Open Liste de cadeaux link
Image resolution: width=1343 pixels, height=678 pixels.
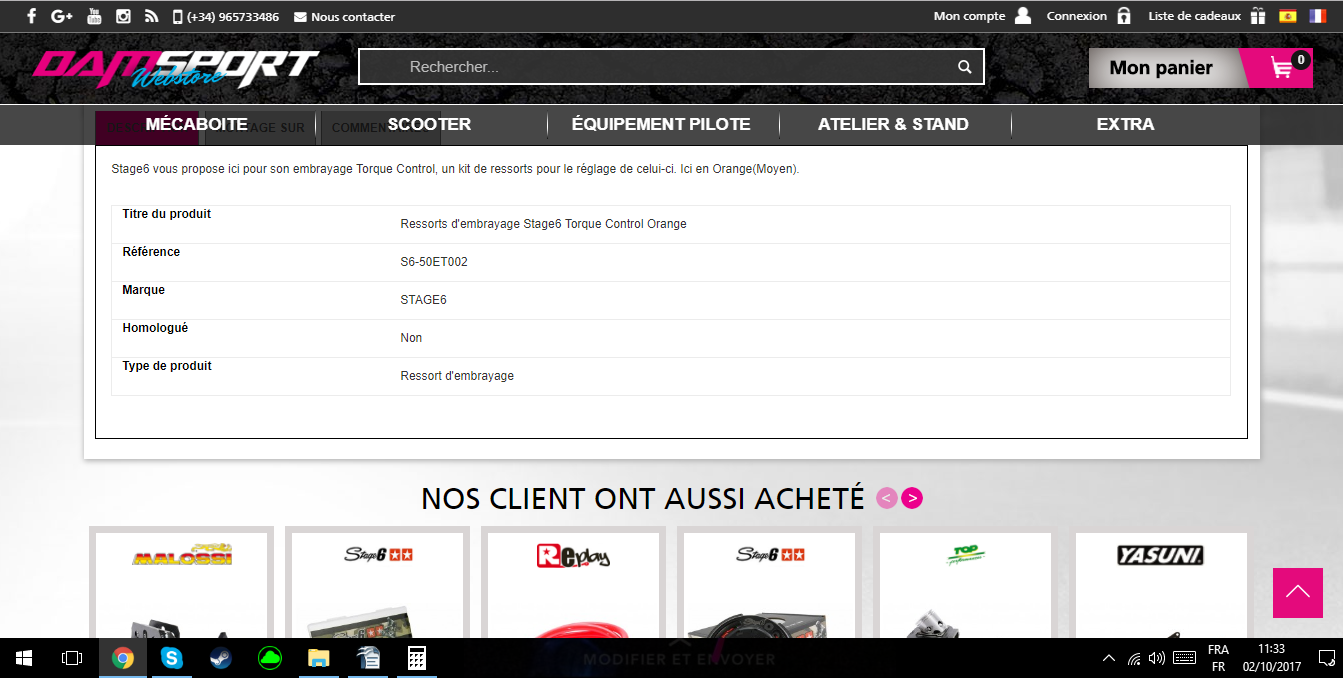[1194, 16]
